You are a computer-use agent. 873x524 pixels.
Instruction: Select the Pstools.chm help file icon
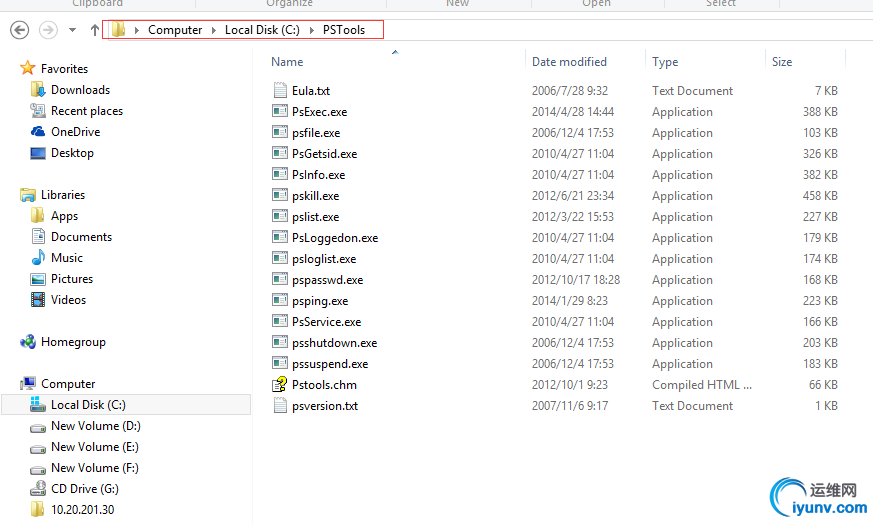(280, 384)
